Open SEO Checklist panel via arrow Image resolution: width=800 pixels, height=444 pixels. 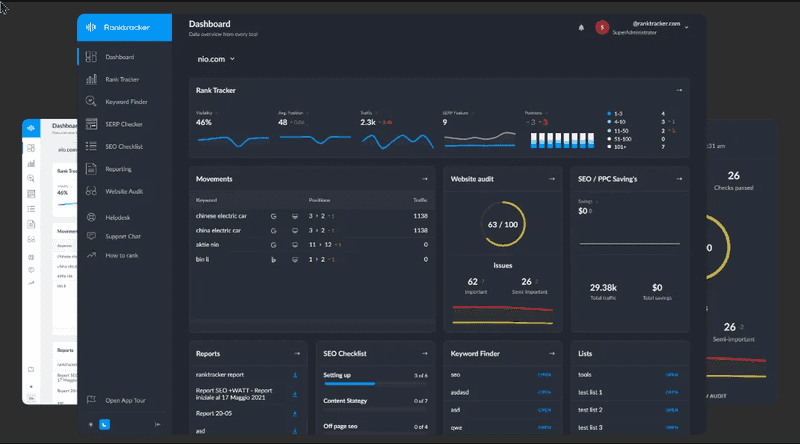[x=424, y=354]
